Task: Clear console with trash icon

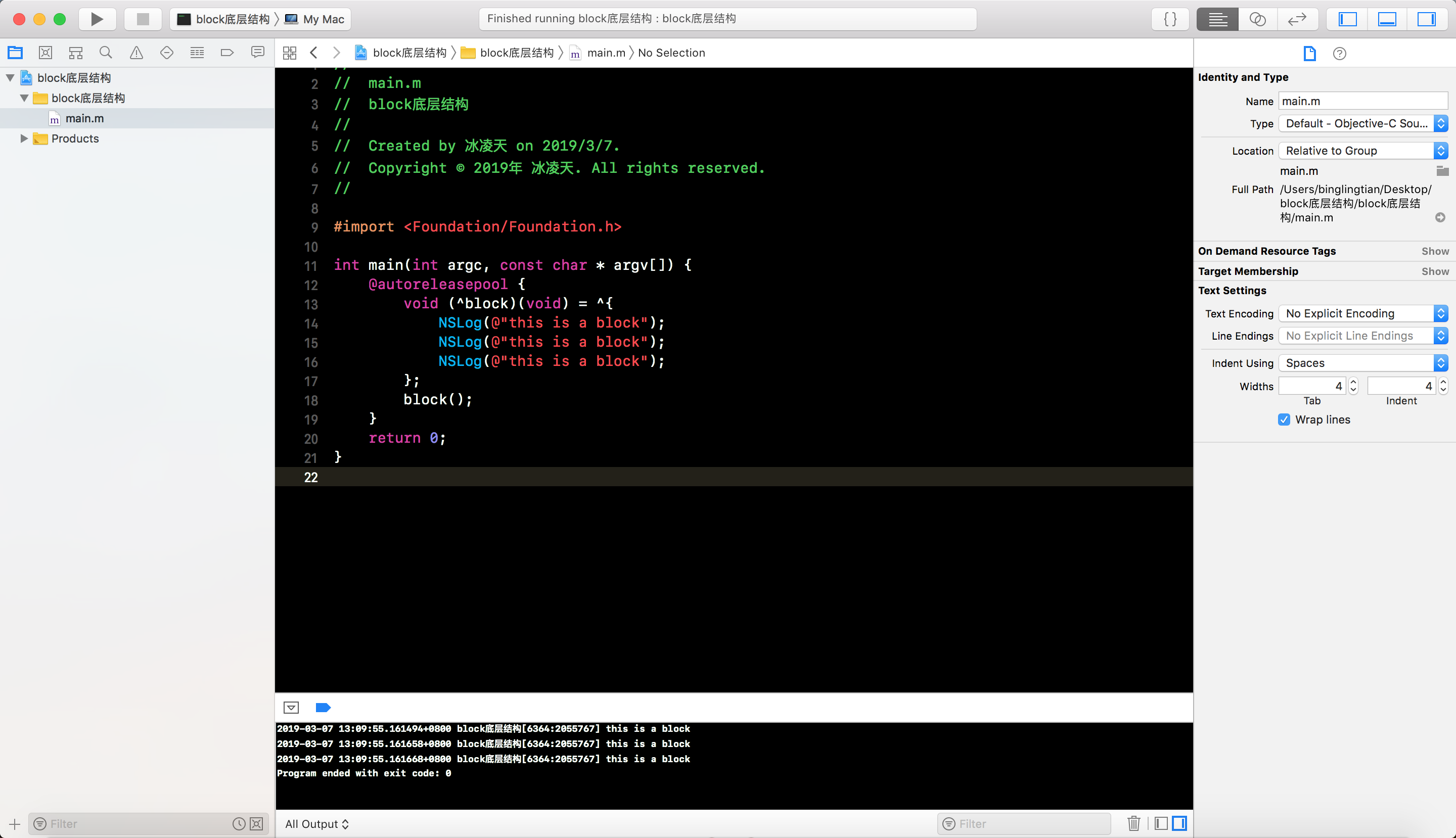Action: 1133,824
